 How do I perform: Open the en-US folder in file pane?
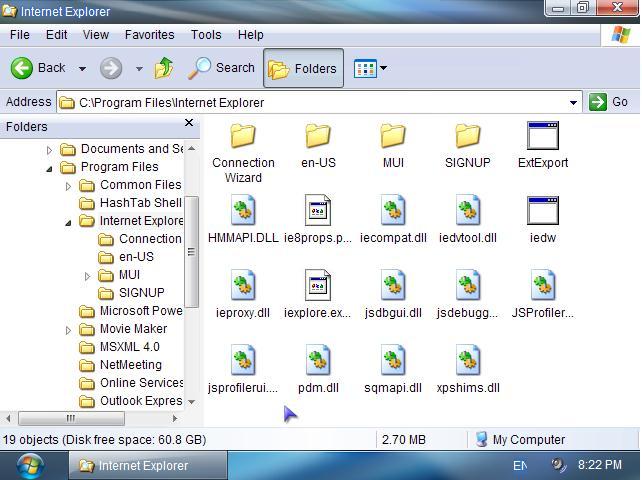(318, 136)
